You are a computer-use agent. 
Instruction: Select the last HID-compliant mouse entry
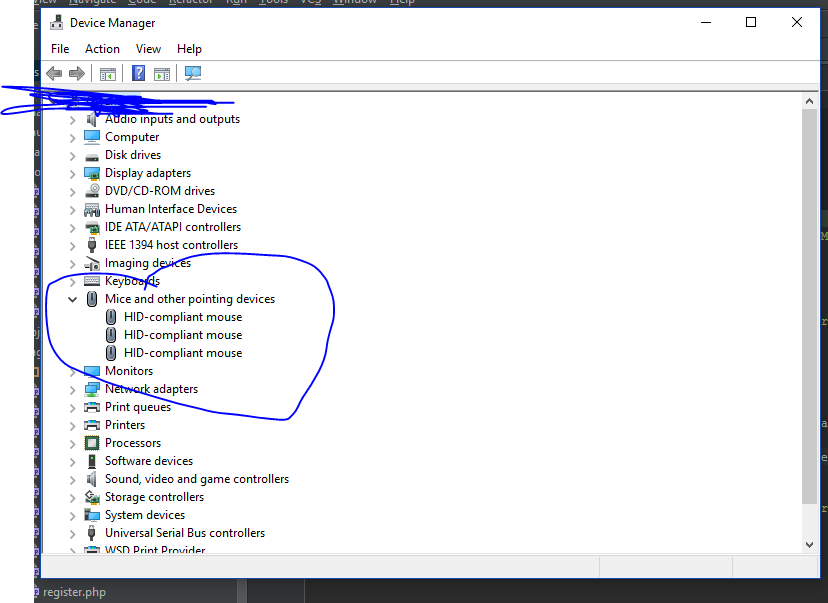coord(183,353)
